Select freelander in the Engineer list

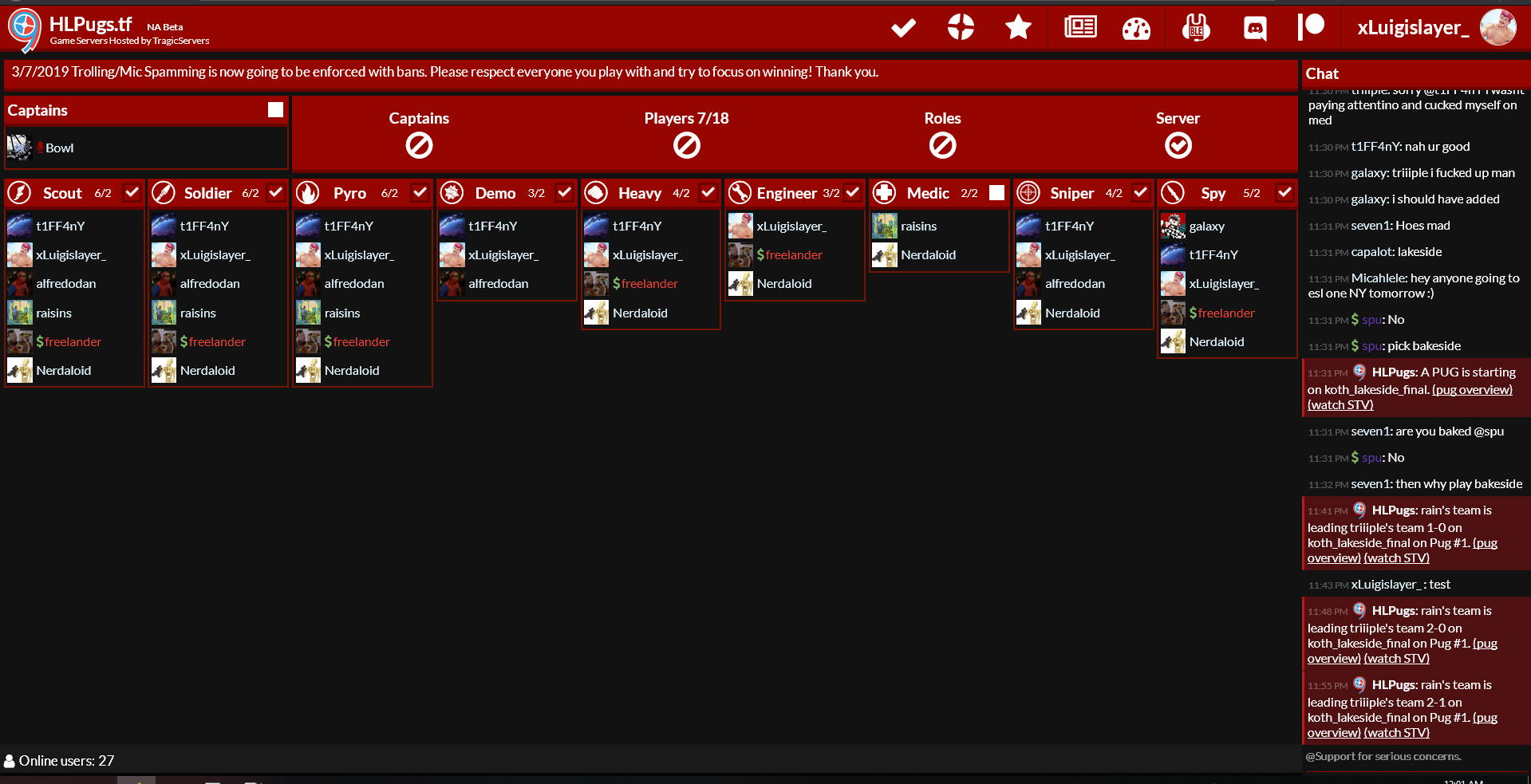pos(795,254)
